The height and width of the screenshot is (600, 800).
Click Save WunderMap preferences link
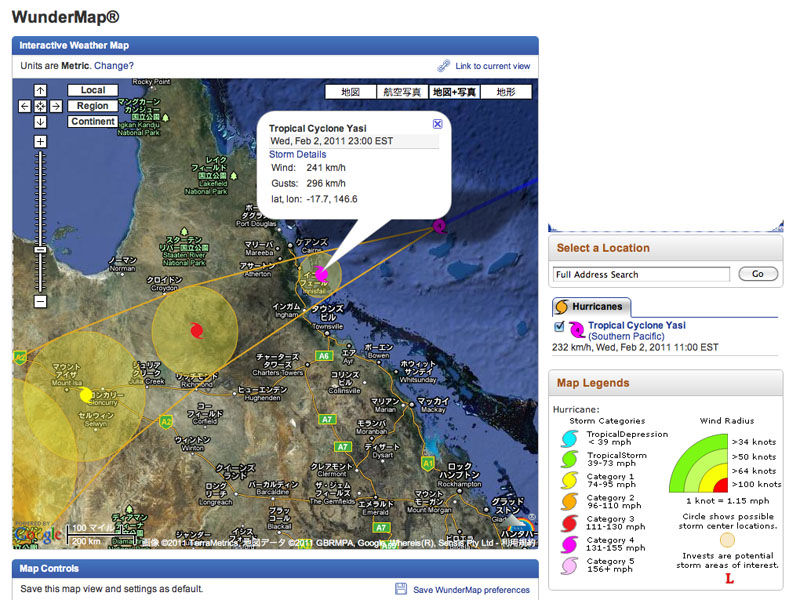click(471, 590)
